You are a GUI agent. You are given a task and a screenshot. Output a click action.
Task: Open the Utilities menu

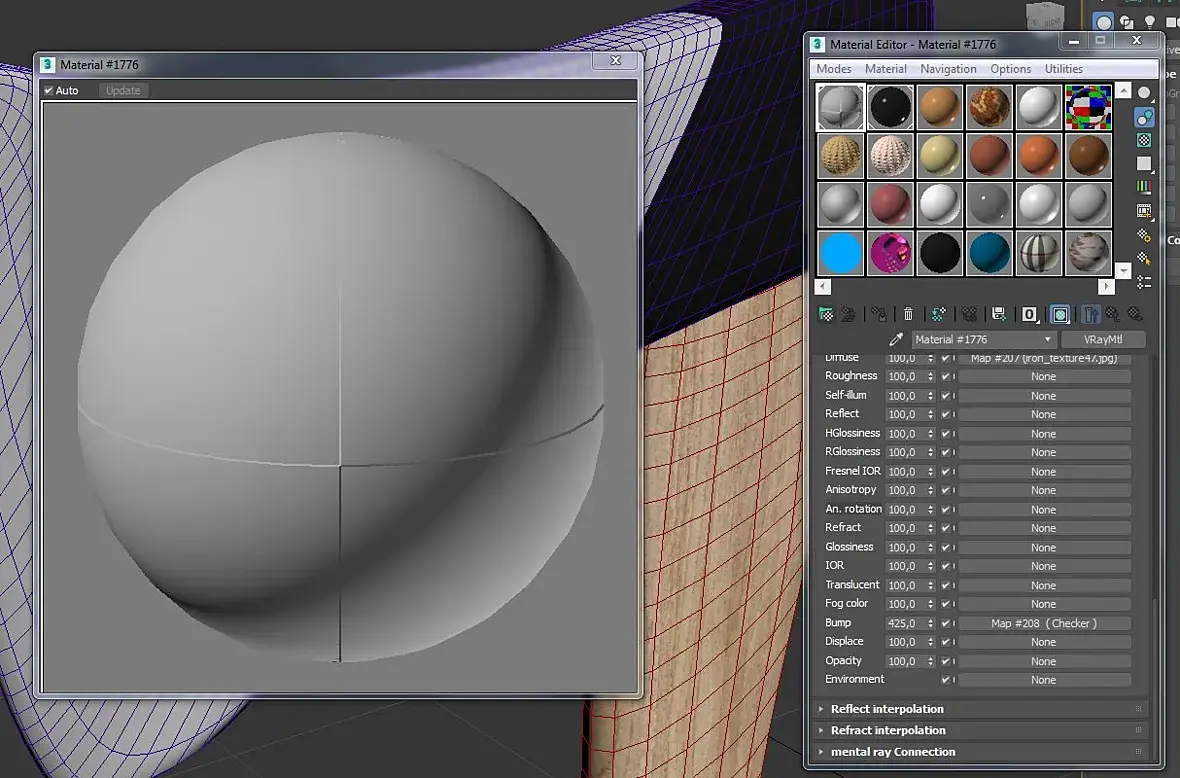coord(1063,69)
